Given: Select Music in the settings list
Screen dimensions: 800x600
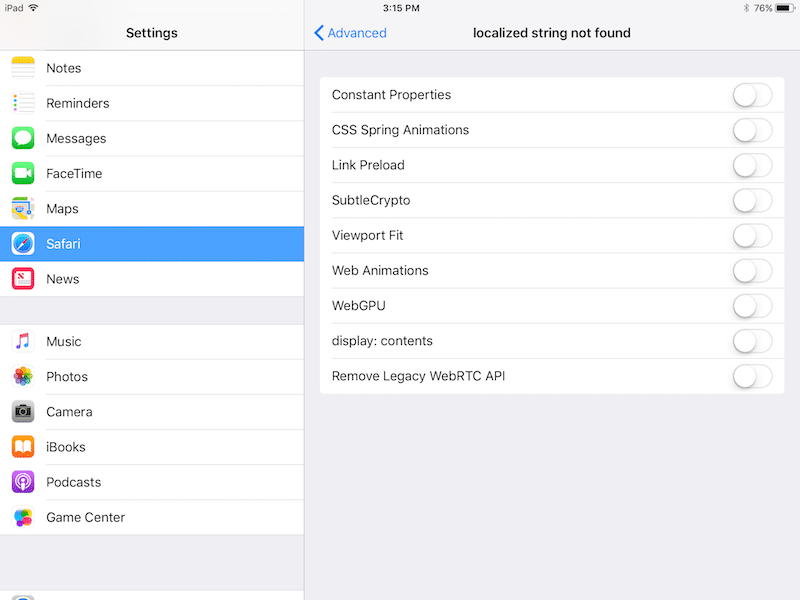Looking at the screenshot, I should click(x=152, y=341).
